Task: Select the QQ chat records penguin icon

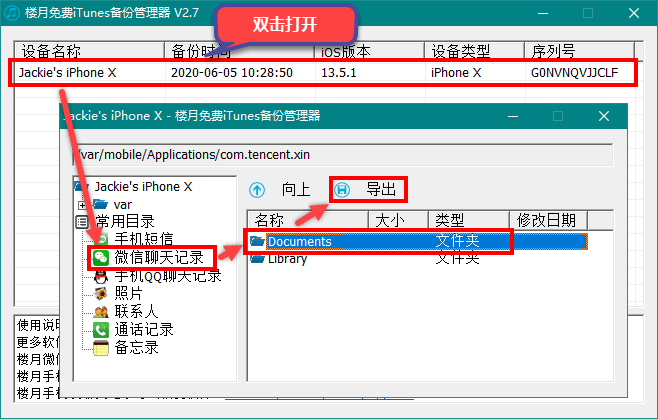Action: [x=101, y=276]
